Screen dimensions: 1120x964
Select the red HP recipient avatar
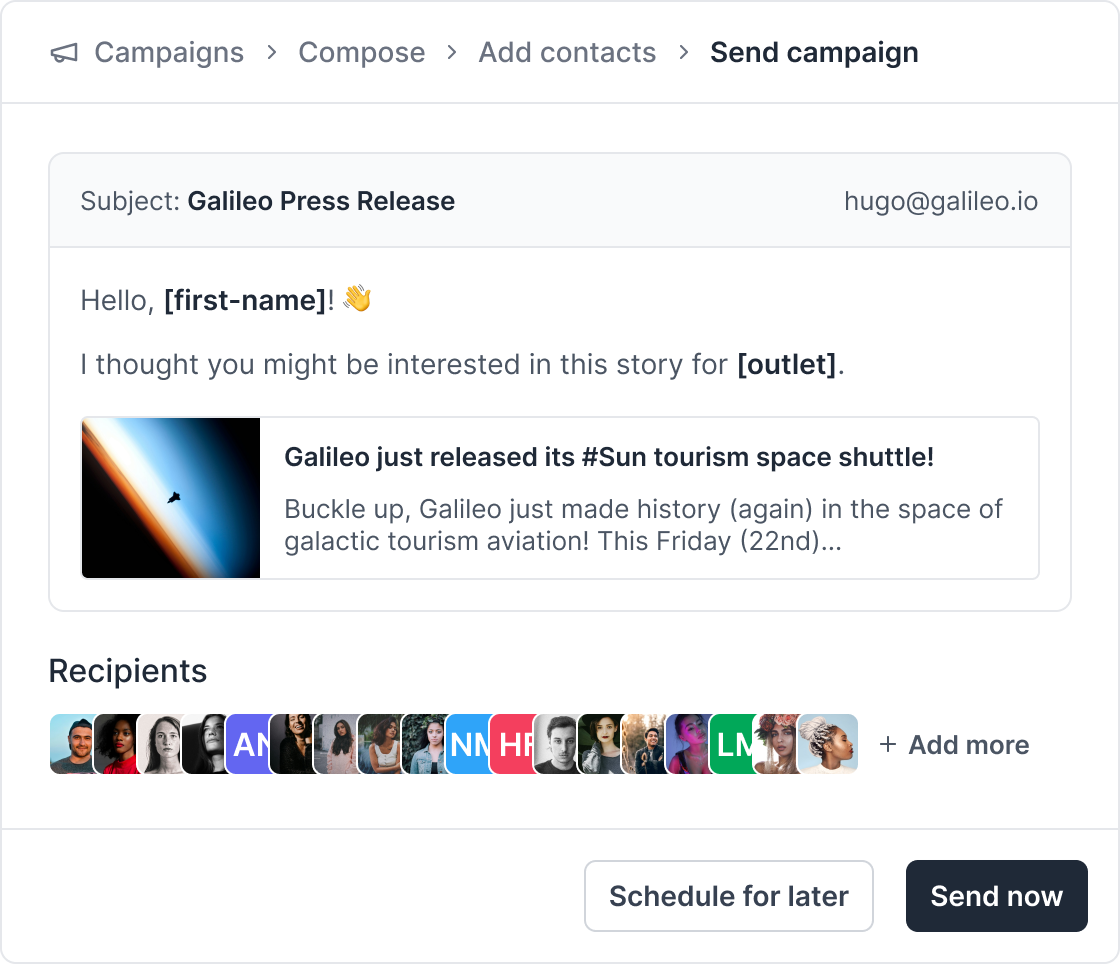(511, 744)
